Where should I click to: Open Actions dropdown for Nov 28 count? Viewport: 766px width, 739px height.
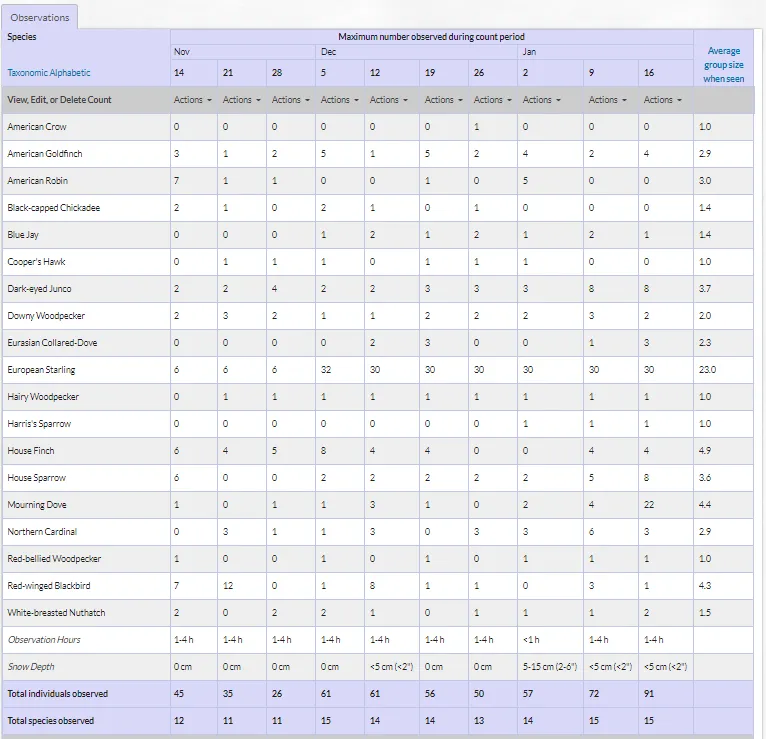(291, 100)
